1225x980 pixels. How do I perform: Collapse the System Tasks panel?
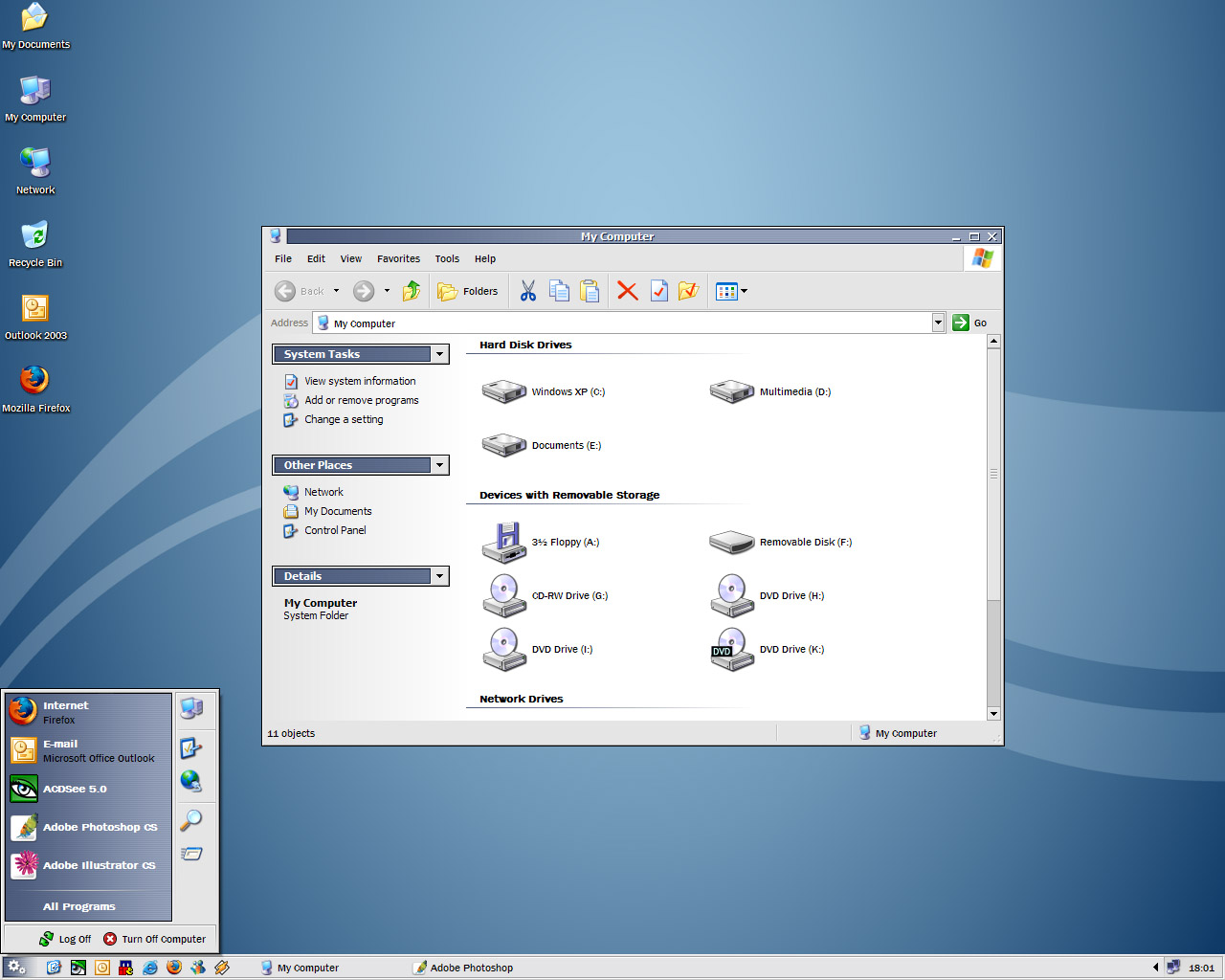[439, 354]
